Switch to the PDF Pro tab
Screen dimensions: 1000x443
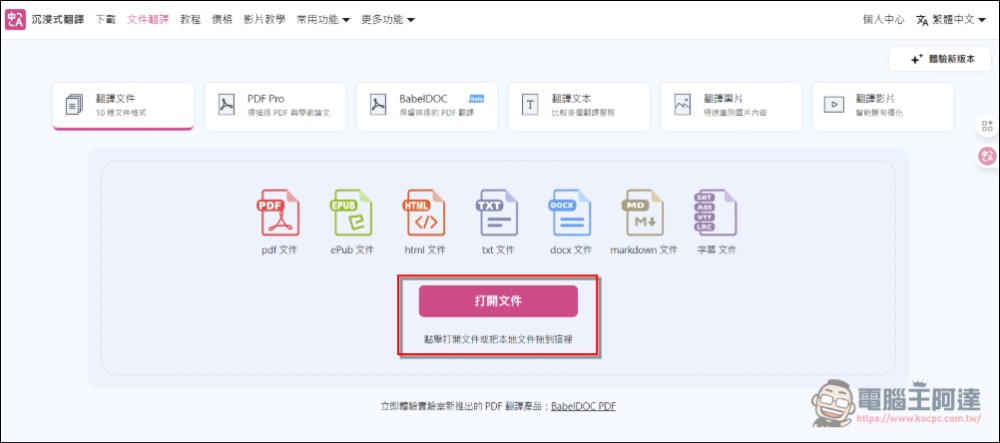276,106
